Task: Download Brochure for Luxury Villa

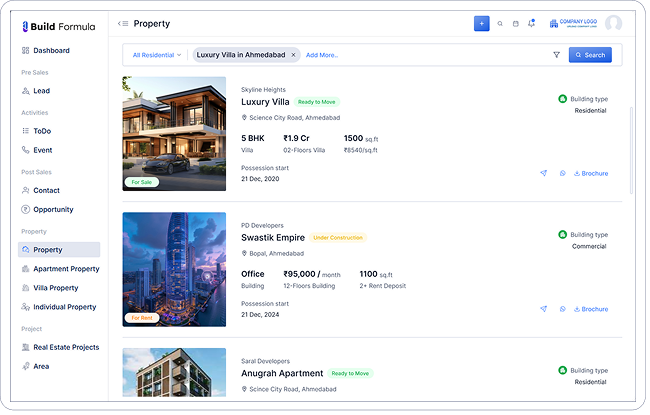Action: [591, 173]
